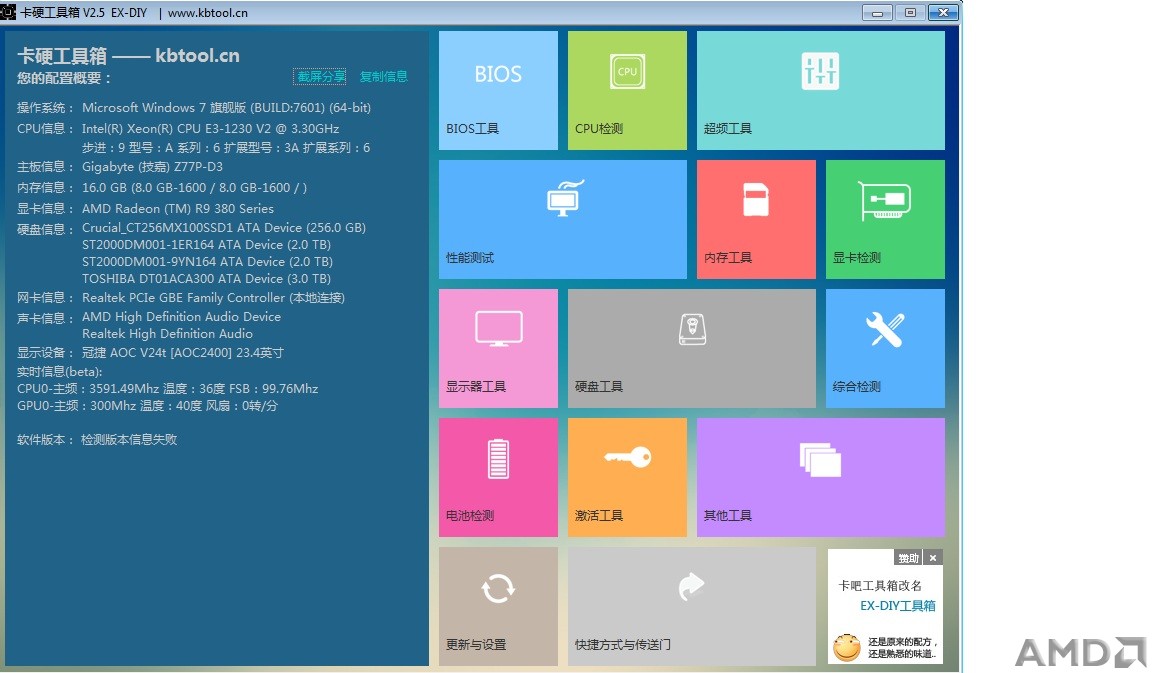The width and height of the screenshot is (1152, 673).
Task: Select the Intel(R) Xeon(R) CPU E3-1230 V2 text
Action: pyautogui.click(x=211, y=129)
